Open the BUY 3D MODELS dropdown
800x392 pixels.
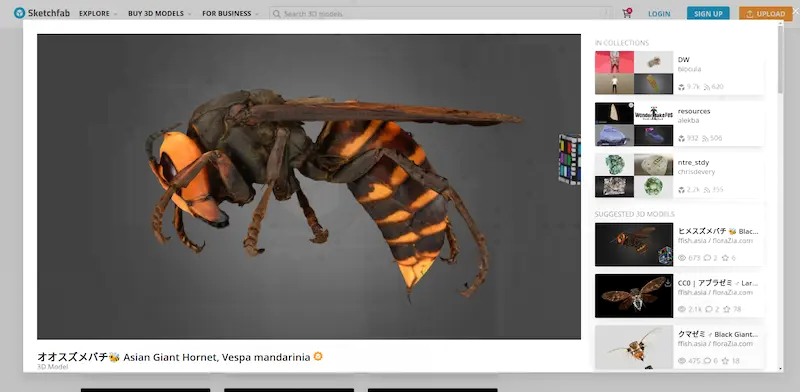tap(159, 14)
